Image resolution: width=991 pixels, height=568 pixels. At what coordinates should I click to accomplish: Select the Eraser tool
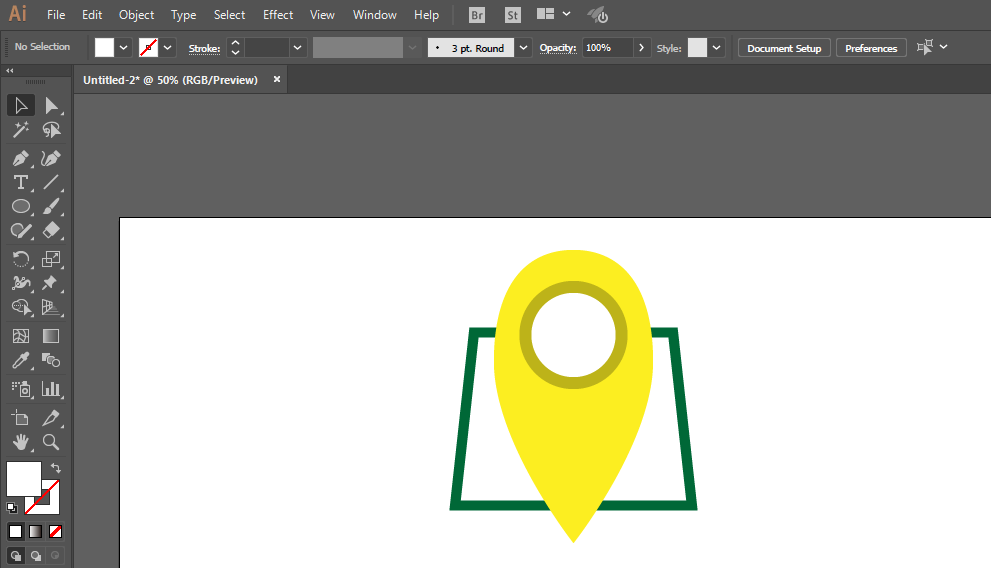click(x=51, y=231)
